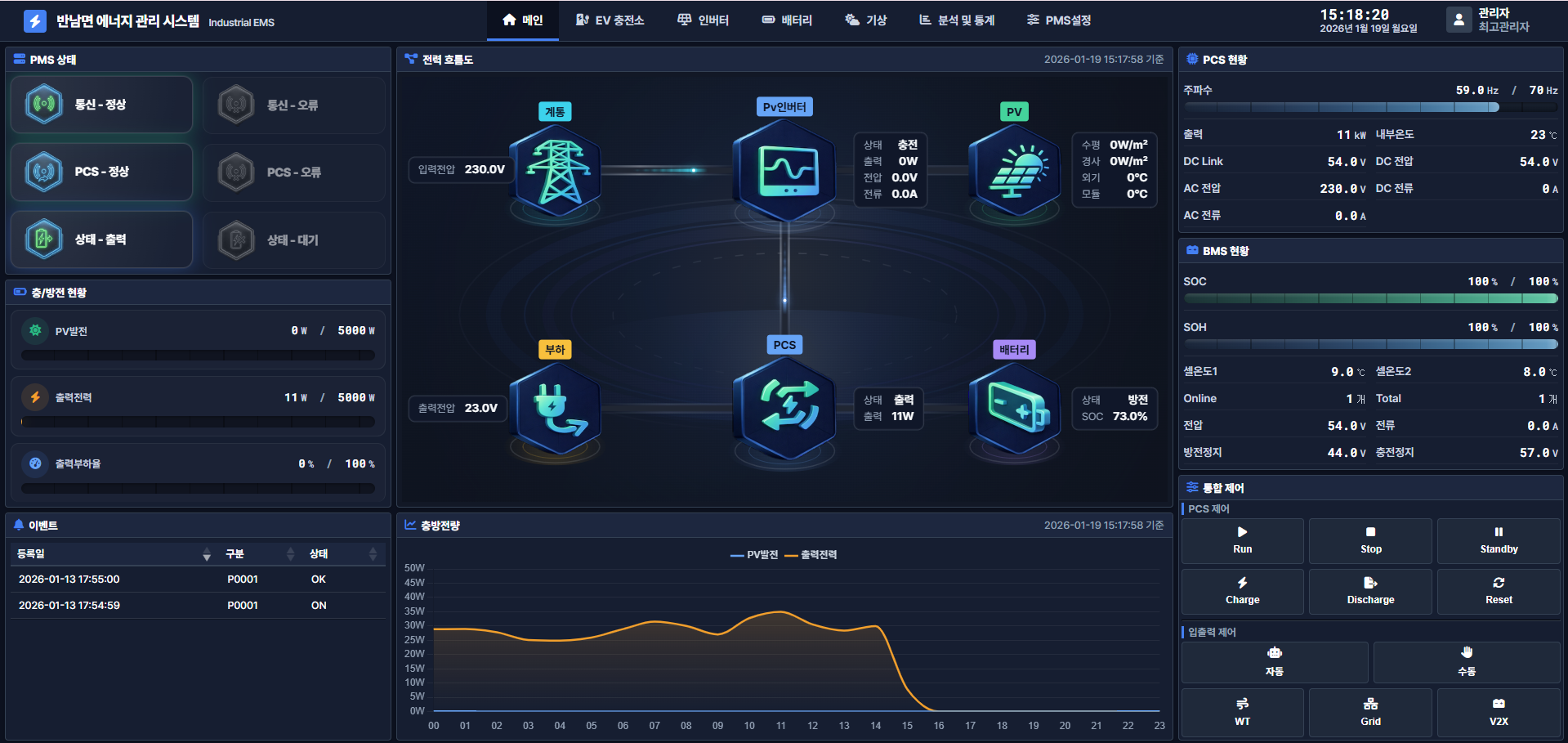Click the SOC progress bar
The height and width of the screenshot is (743, 1568).
click(1370, 299)
